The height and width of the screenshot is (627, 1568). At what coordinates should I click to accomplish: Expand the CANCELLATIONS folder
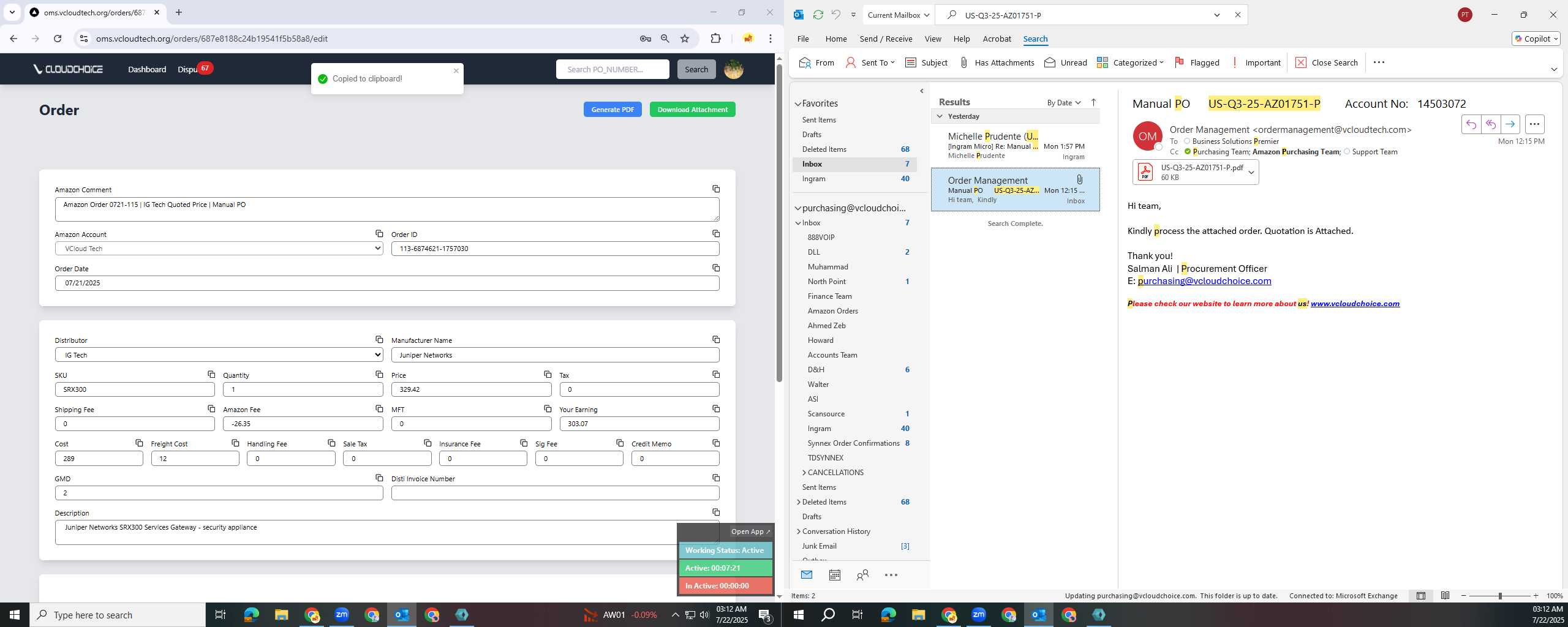804,472
